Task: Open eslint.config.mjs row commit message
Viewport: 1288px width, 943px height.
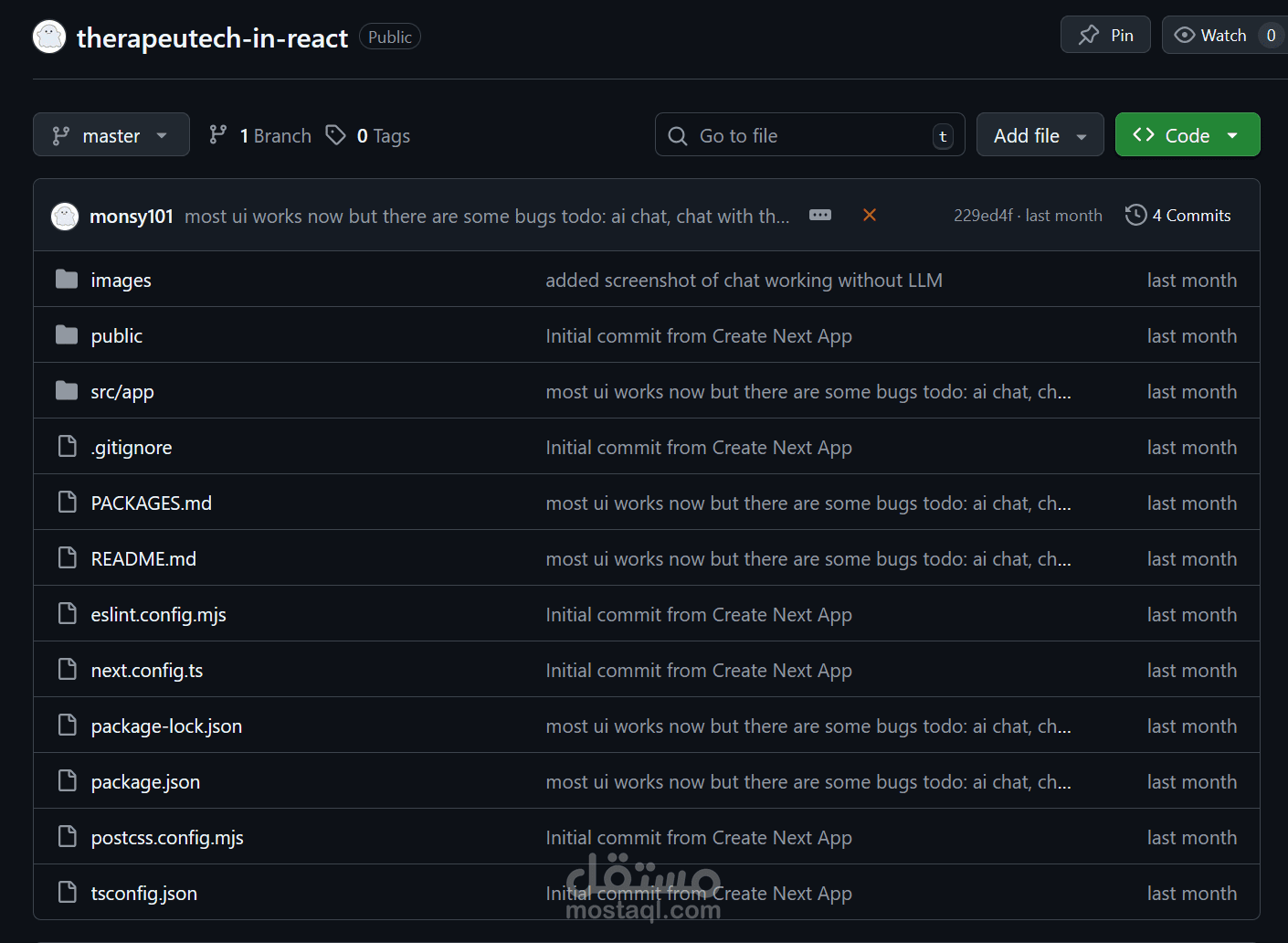Action: (x=699, y=615)
